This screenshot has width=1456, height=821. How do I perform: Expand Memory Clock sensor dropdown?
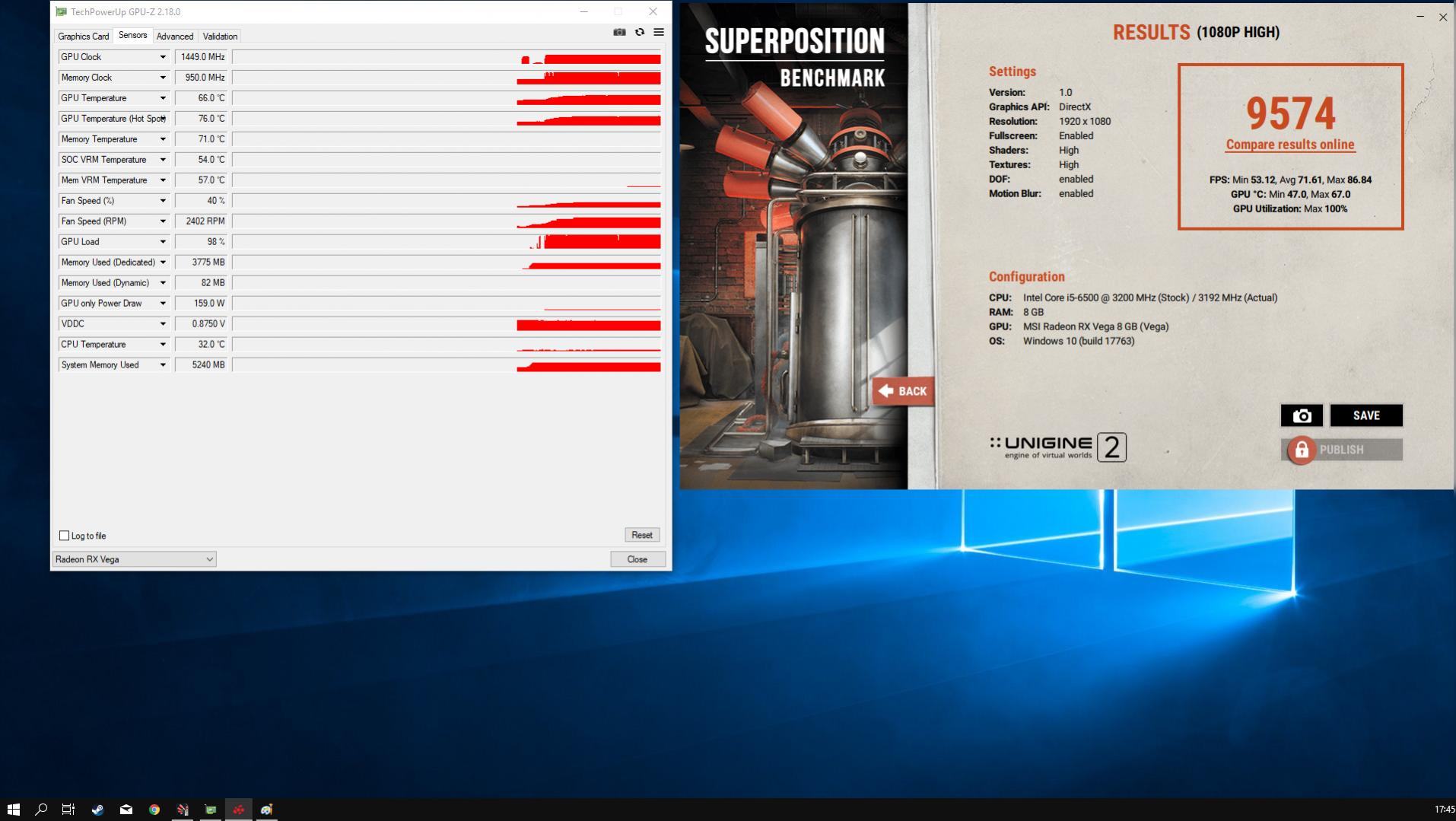click(163, 78)
